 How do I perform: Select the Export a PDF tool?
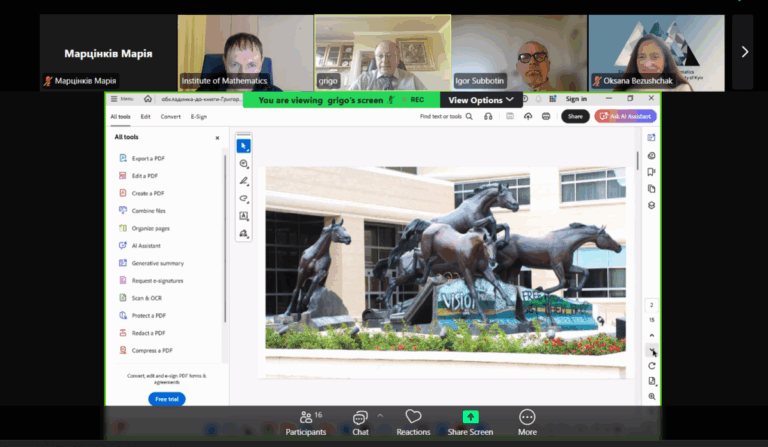(148, 158)
